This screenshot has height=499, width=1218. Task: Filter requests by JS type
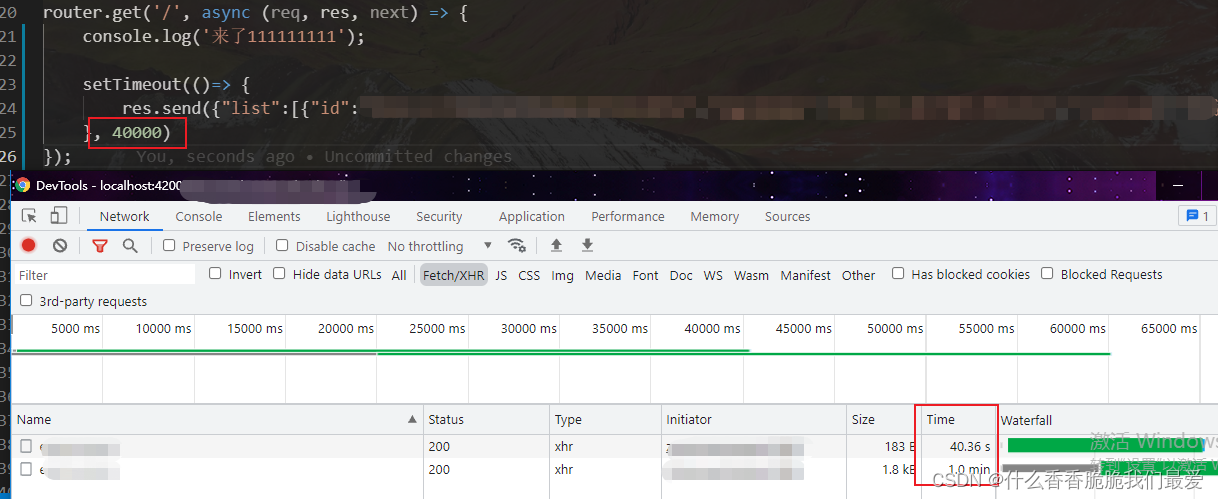pos(501,275)
